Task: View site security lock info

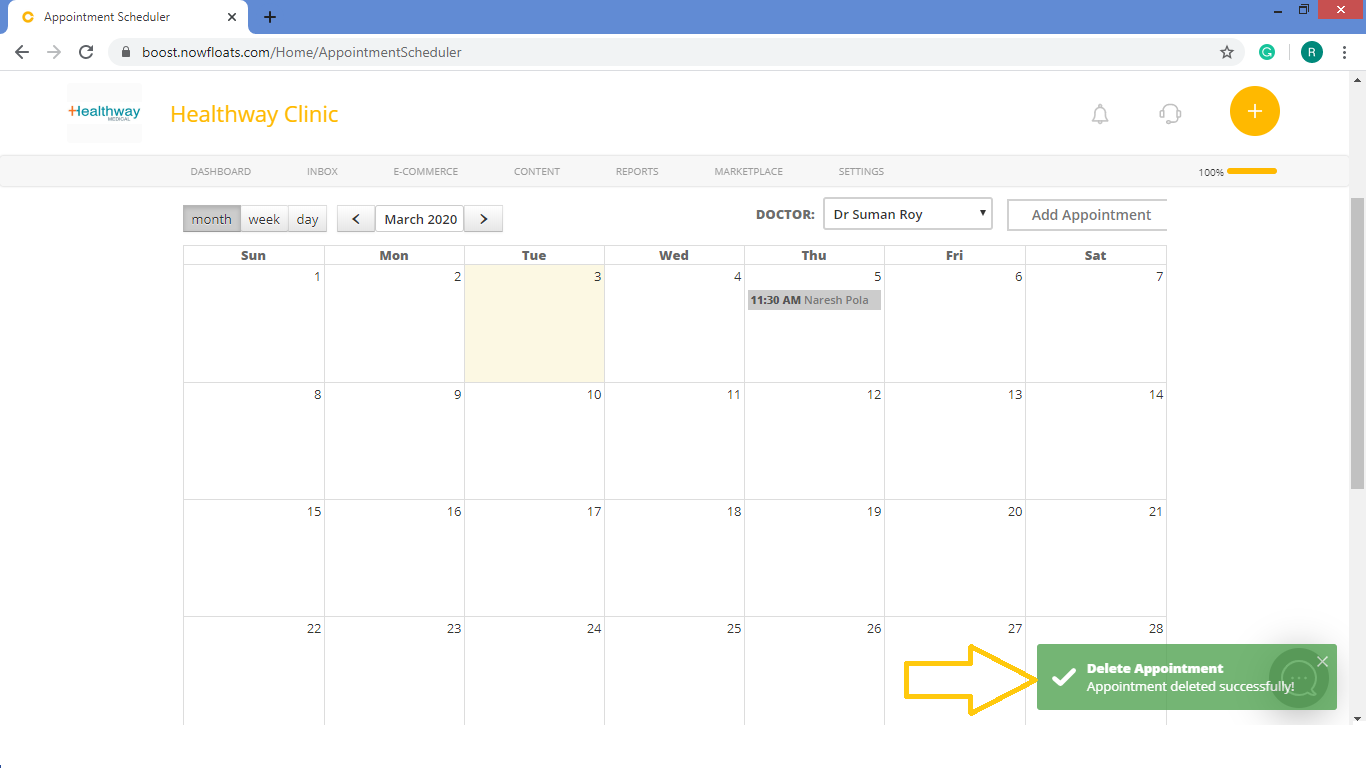Action: tap(126, 52)
